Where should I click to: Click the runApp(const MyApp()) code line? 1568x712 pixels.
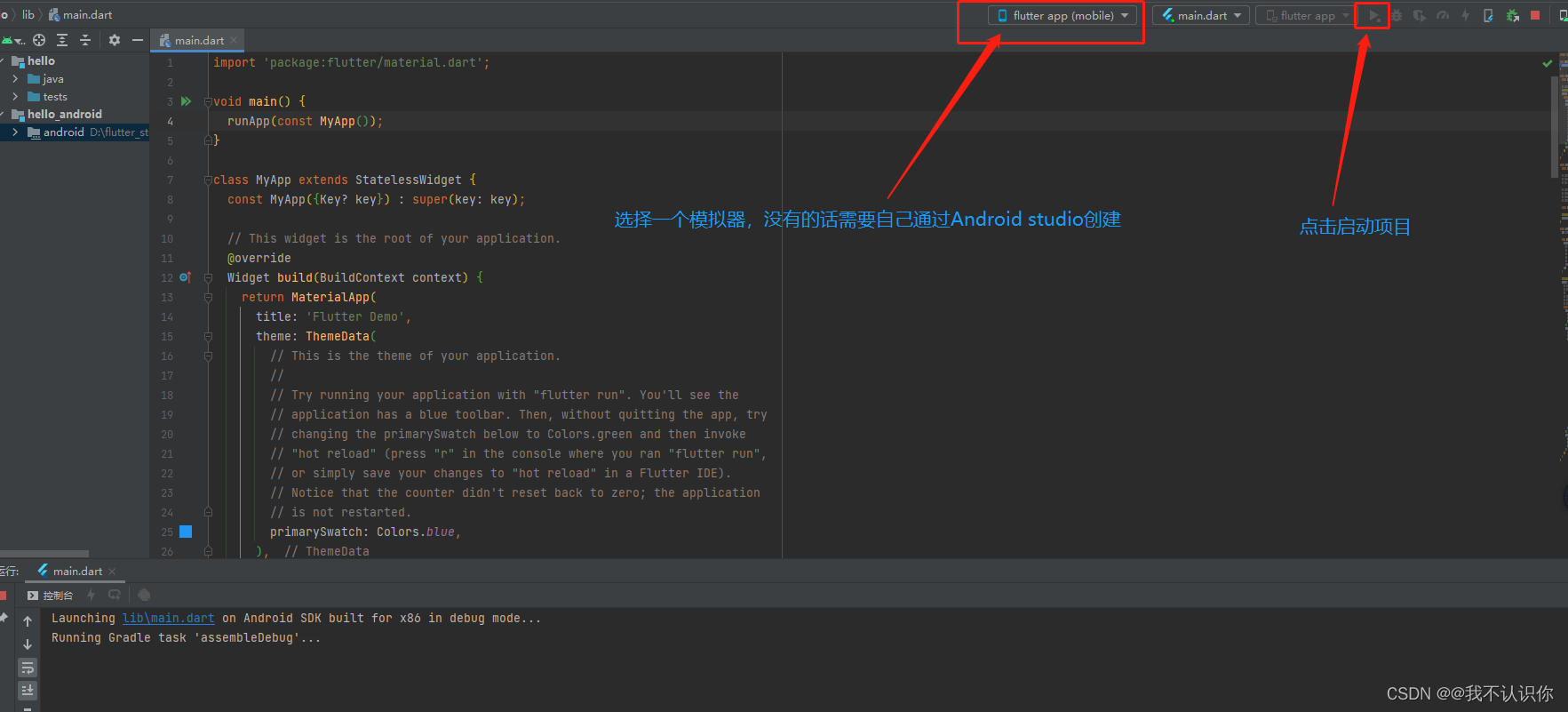(x=305, y=121)
